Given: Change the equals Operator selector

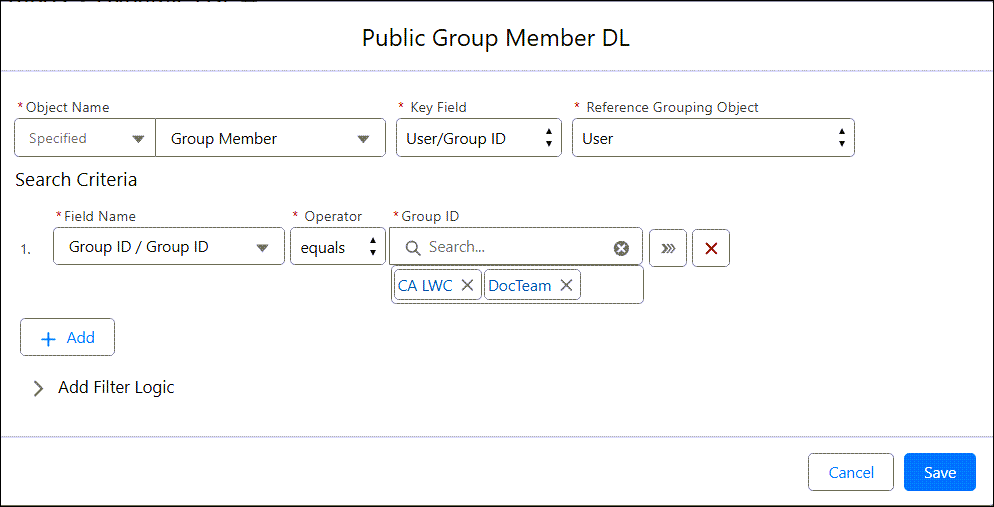Looking at the screenshot, I should click(x=337, y=247).
